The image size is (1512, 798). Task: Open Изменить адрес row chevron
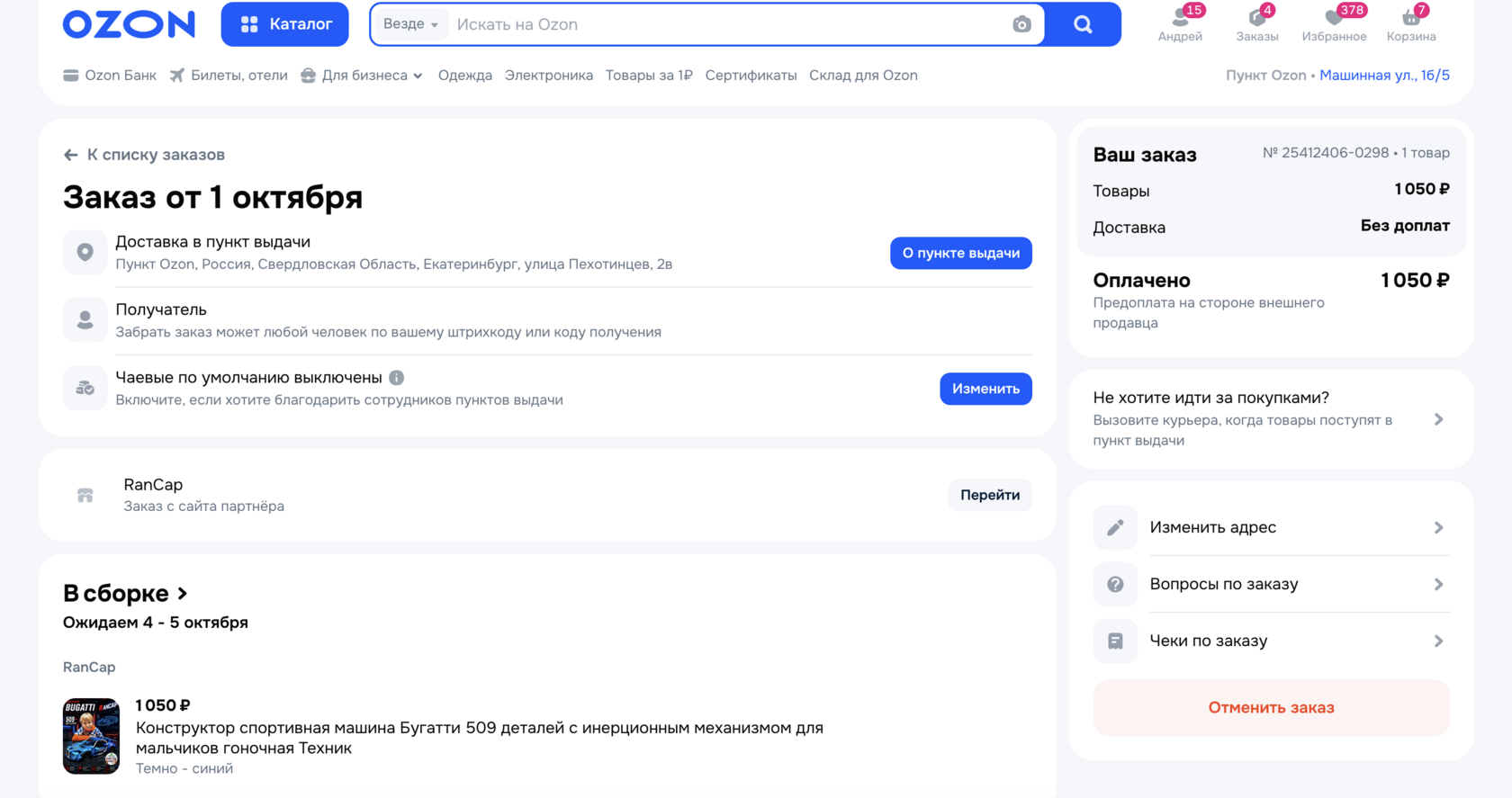coord(1438,527)
